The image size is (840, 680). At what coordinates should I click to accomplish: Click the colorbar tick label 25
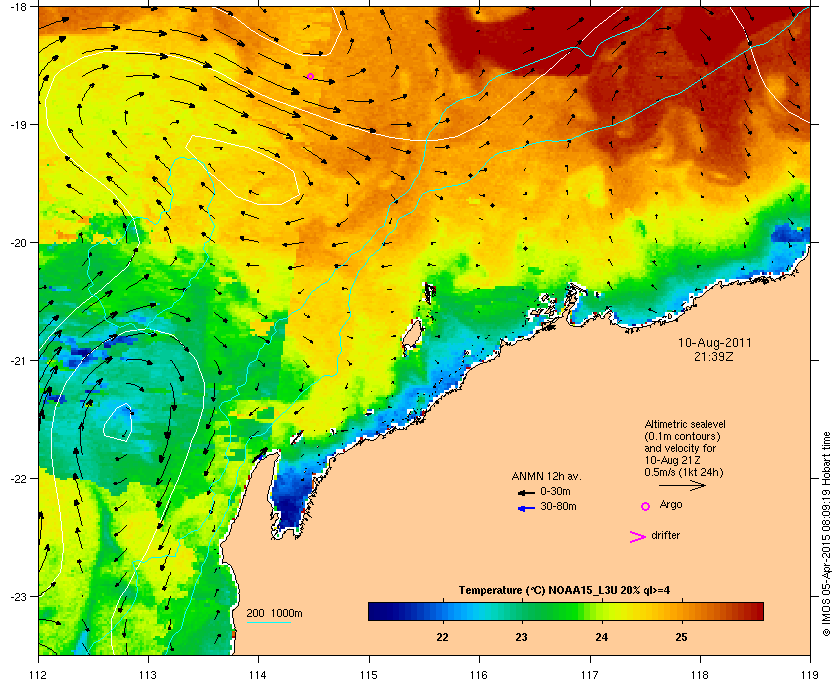coord(681,637)
